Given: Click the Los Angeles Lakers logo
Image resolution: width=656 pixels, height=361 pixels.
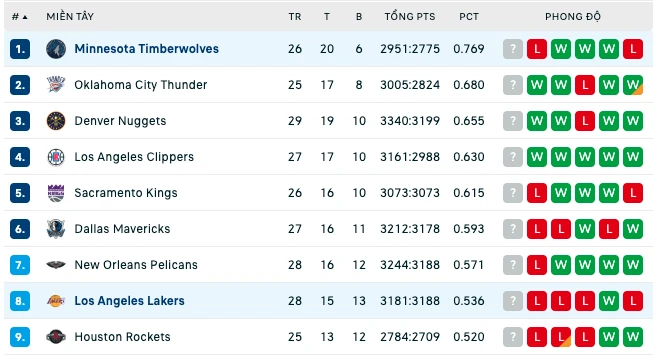Looking at the screenshot, I should tap(56, 301).
